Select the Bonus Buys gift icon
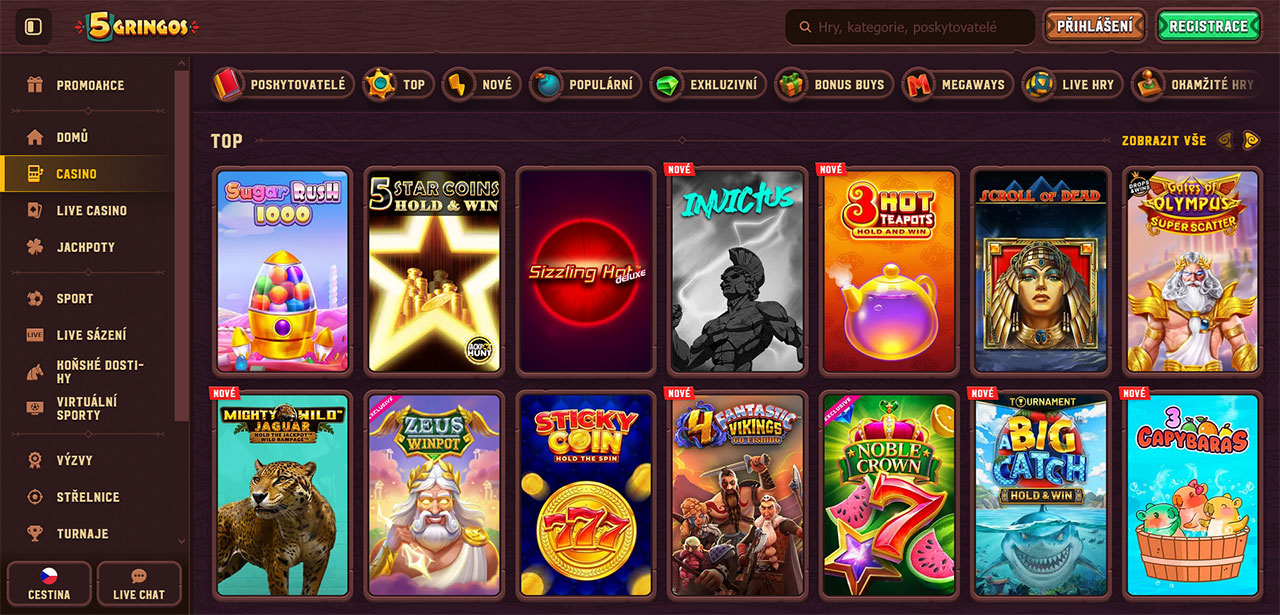1280x615 pixels. click(x=791, y=85)
